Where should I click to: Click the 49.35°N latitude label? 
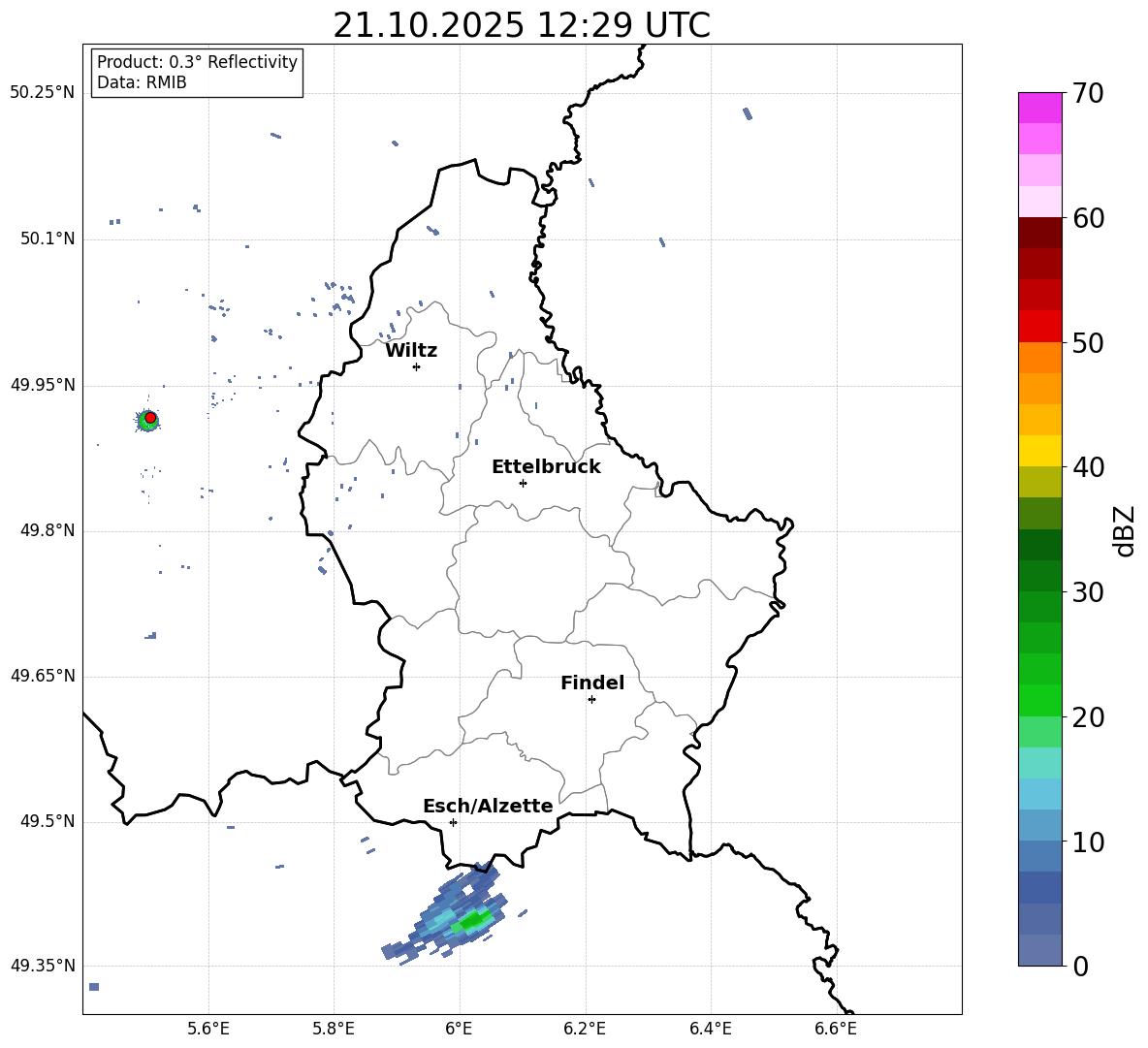43,966
